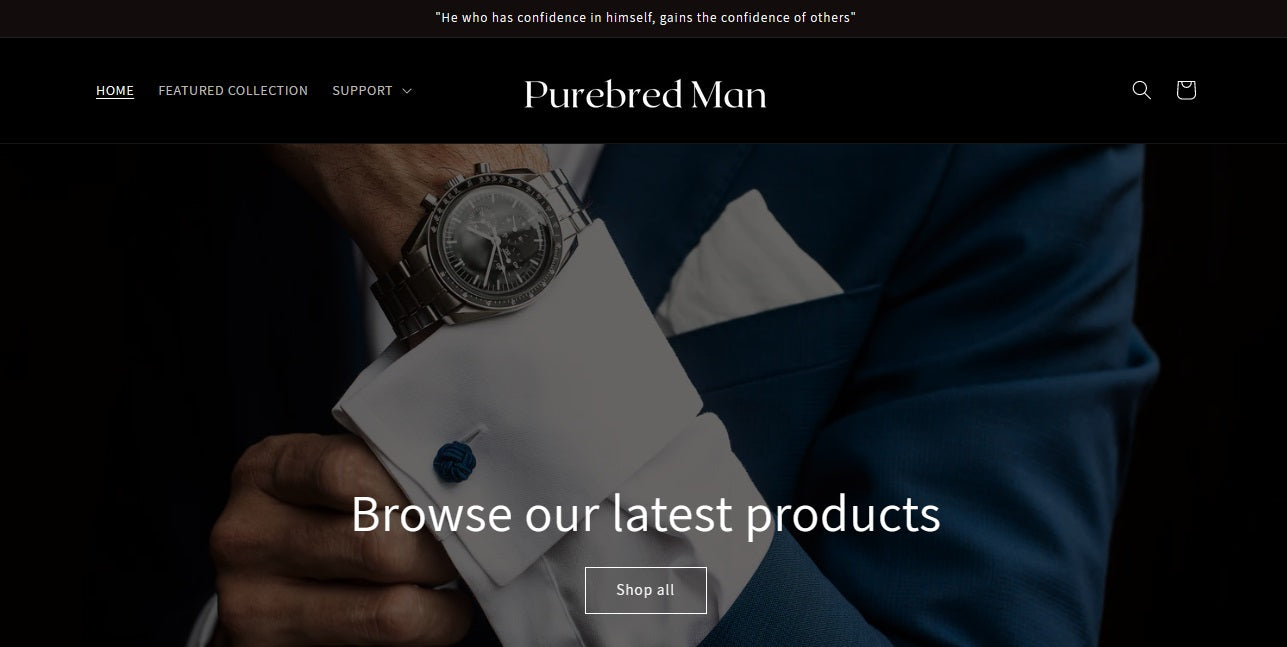This screenshot has width=1287, height=647.
Task: Go to the HOME menu item
Action: (x=115, y=91)
